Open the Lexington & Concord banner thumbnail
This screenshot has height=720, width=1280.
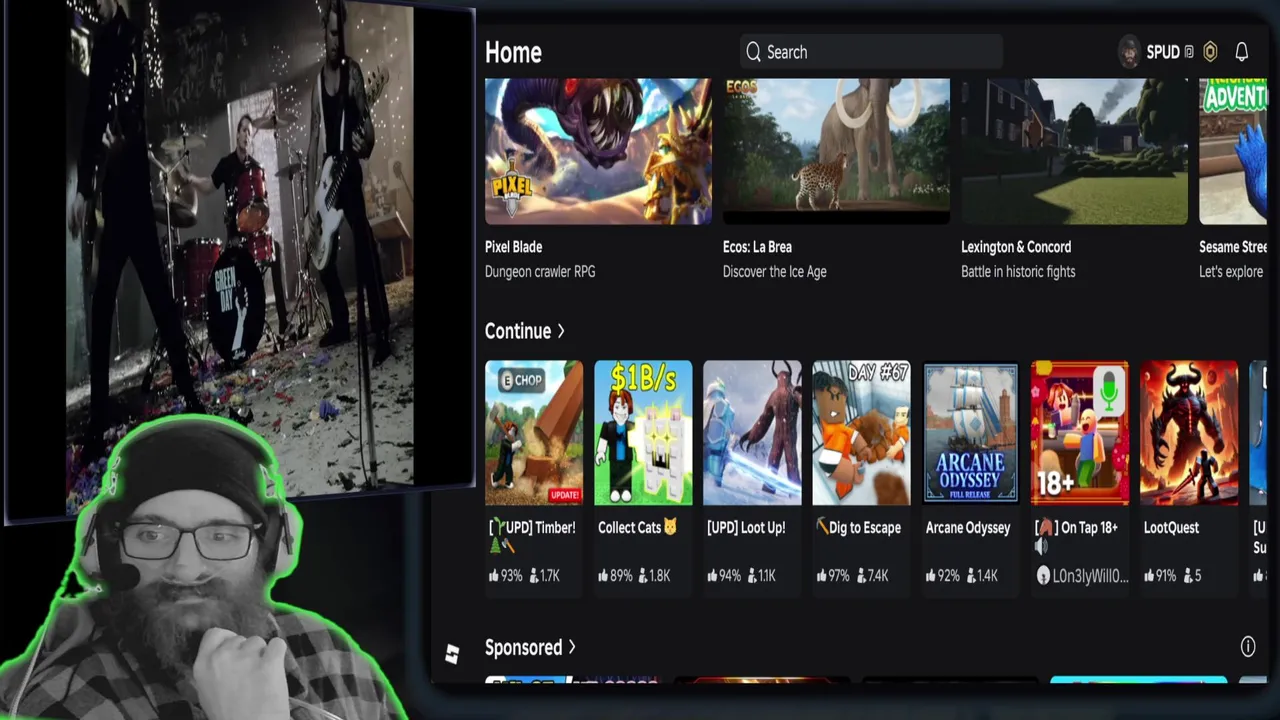(x=1074, y=151)
